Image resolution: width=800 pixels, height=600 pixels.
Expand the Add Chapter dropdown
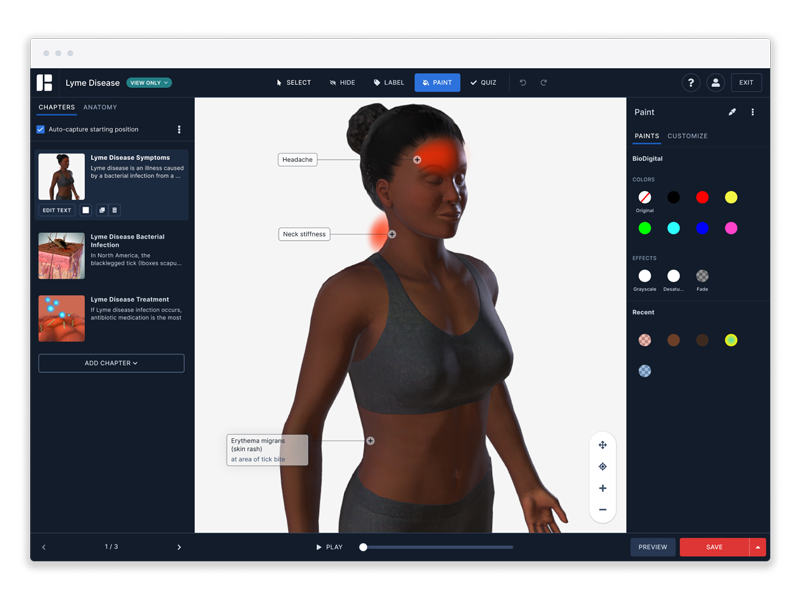(111, 363)
